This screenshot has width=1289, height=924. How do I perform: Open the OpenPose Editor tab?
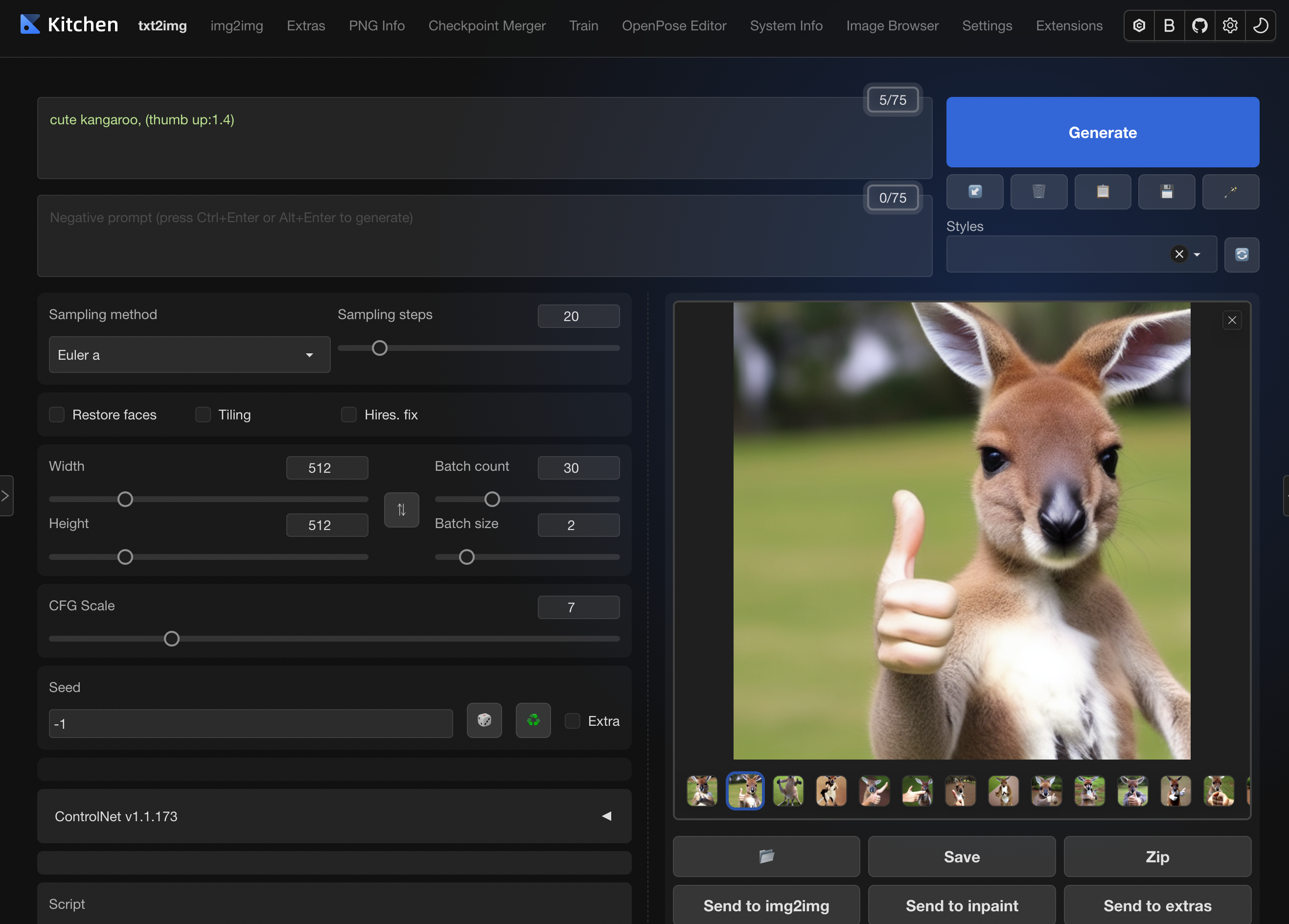coord(674,25)
